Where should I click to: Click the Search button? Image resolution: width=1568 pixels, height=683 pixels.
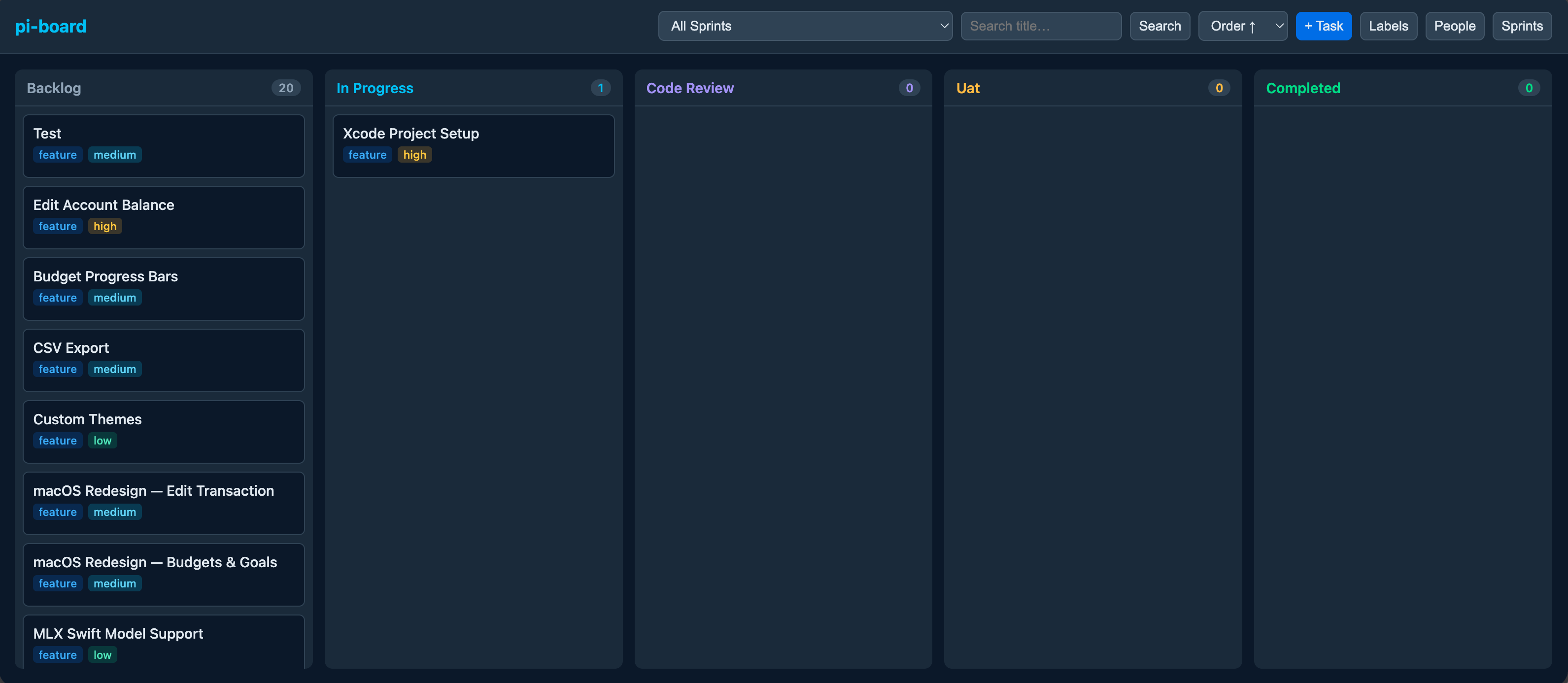click(x=1159, y=26)
